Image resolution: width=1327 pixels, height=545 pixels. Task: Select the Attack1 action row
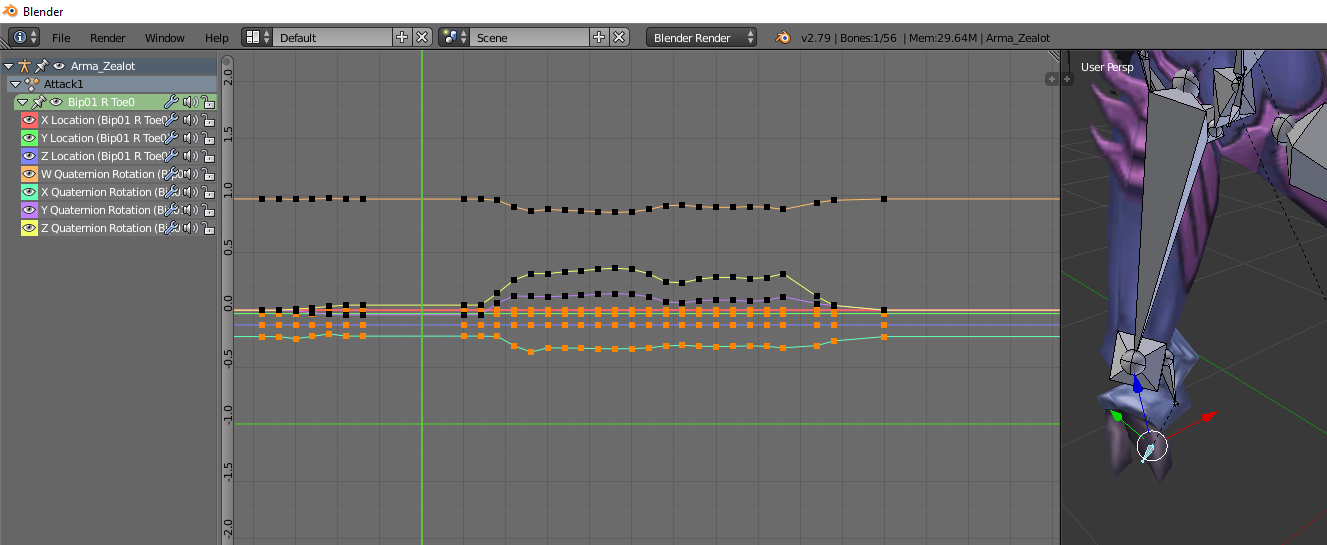coord(111,84)
